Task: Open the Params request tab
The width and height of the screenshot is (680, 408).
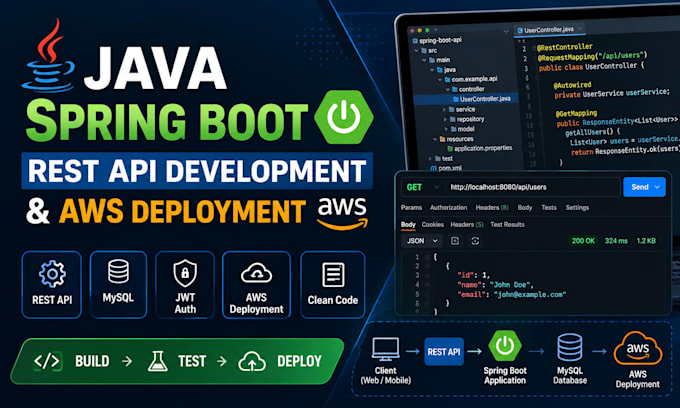Action: tap(412, 208)
